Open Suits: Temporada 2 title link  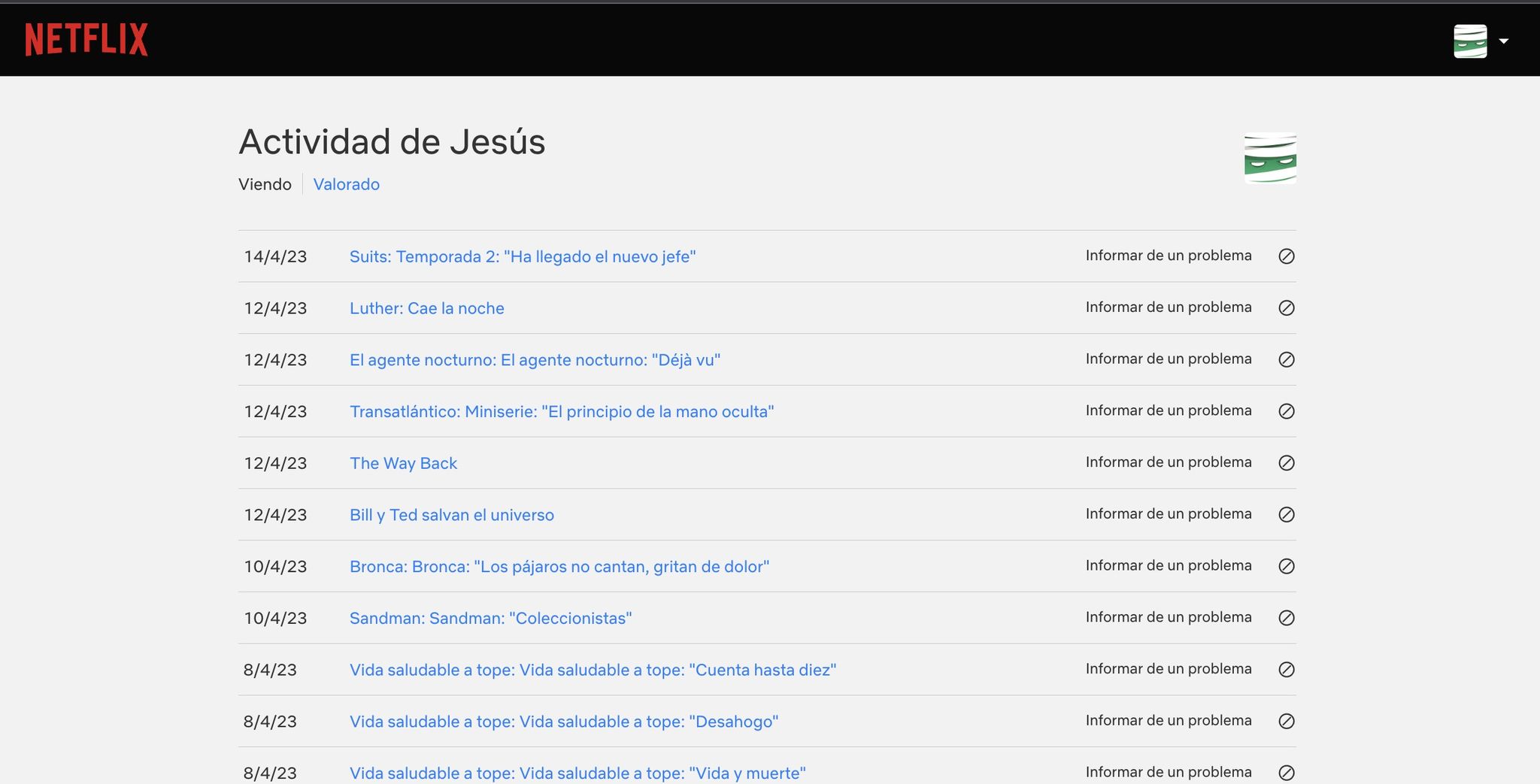coord(522,256)
